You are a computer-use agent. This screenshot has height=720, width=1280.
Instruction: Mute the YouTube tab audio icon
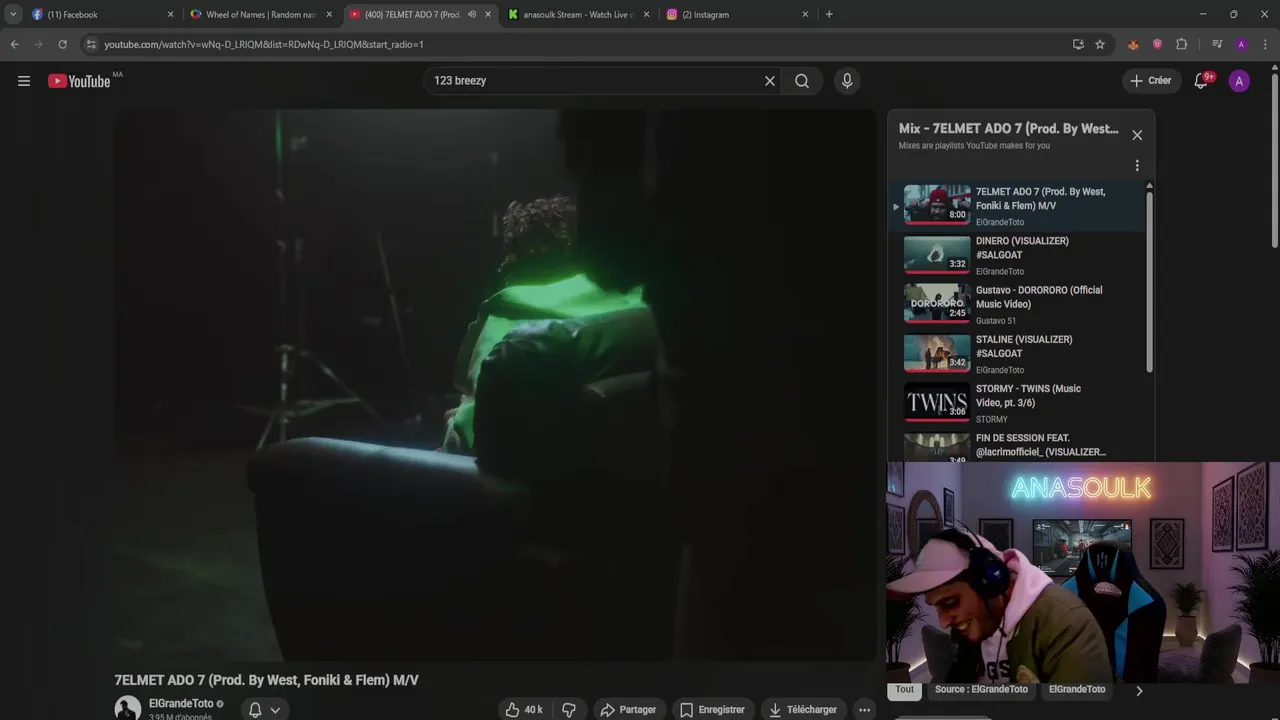pyautogui.click(x=472, y=14)
